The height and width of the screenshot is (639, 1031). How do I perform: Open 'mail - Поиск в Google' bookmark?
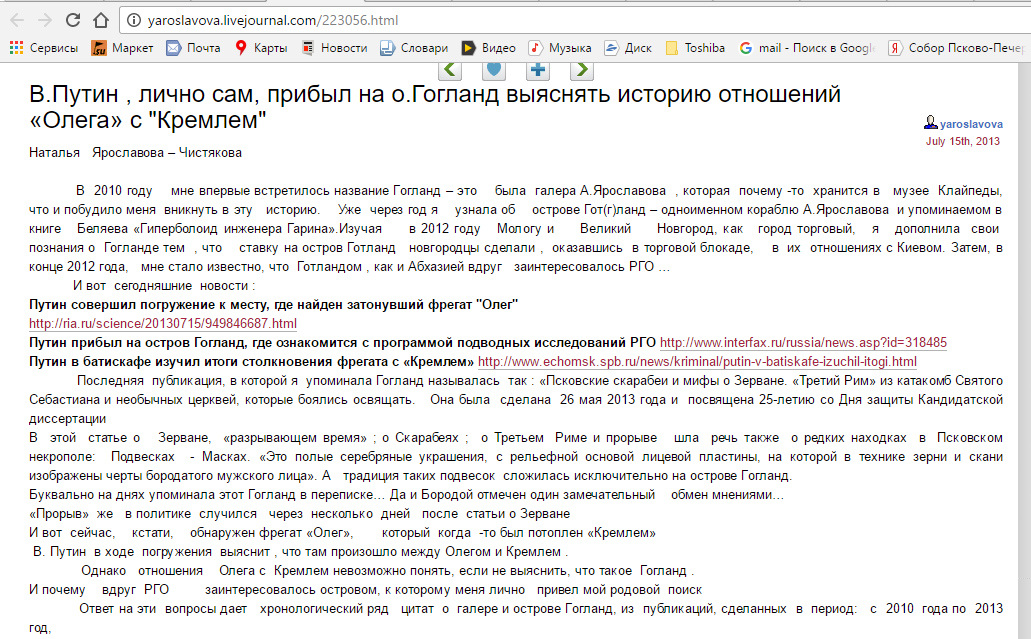click(x=807, y=48)
